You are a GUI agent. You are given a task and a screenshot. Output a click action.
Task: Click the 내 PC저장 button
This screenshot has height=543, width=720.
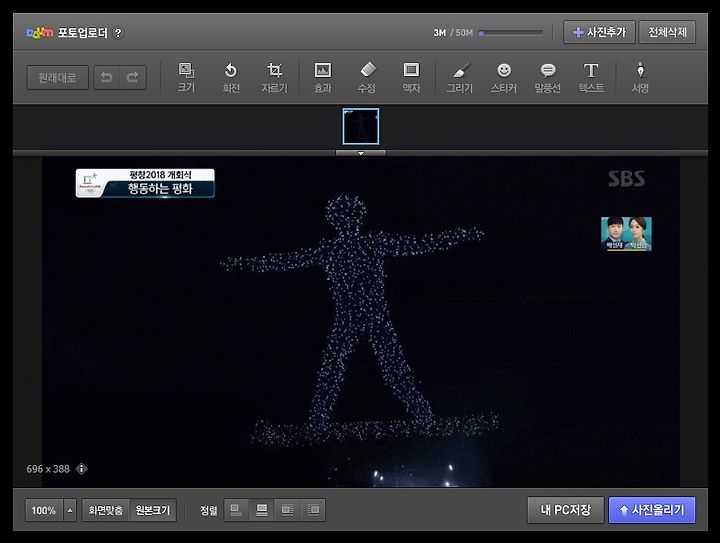coord(566,510)
